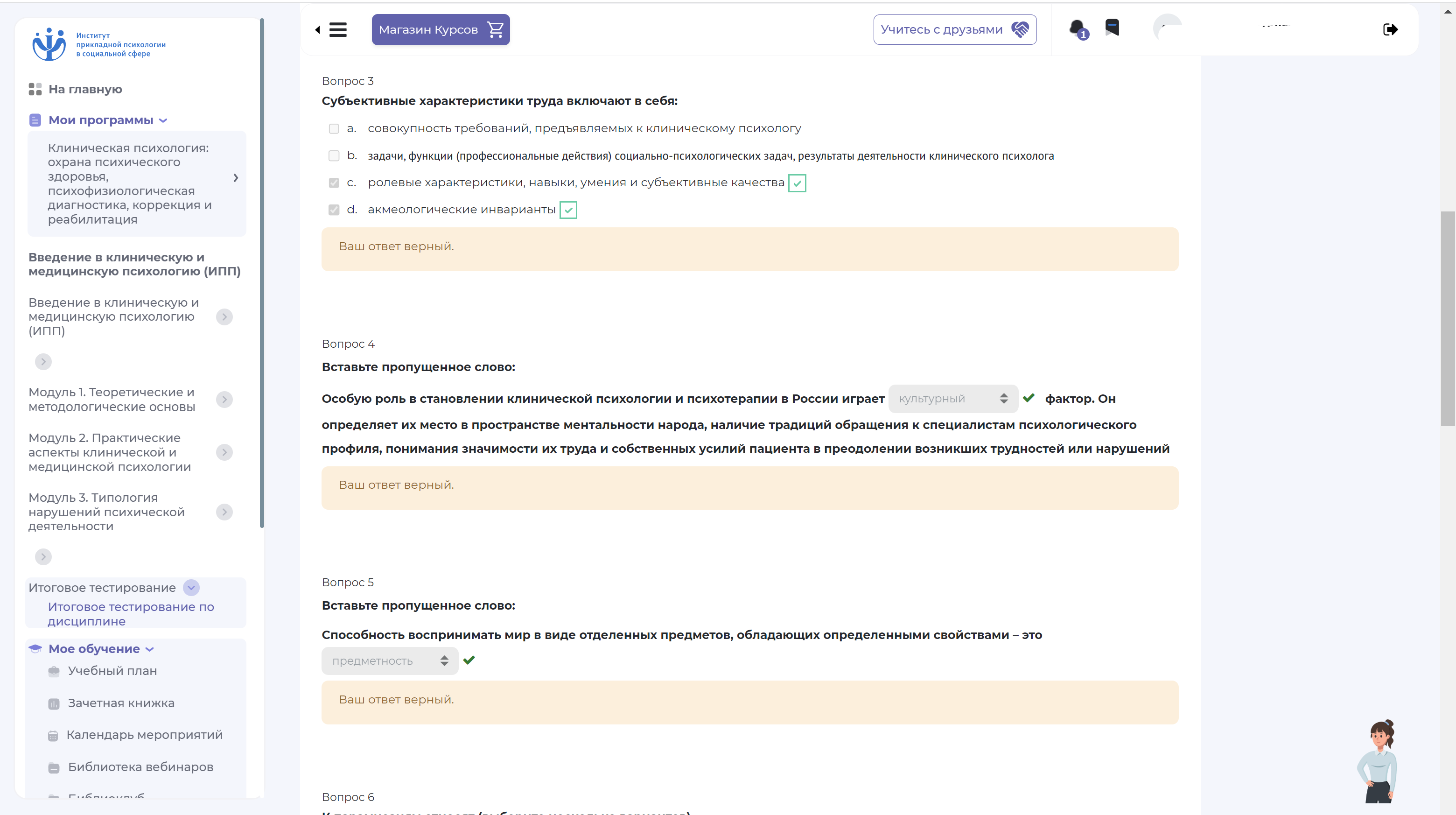Open the messages chat icon in header

coord(1112,28)
